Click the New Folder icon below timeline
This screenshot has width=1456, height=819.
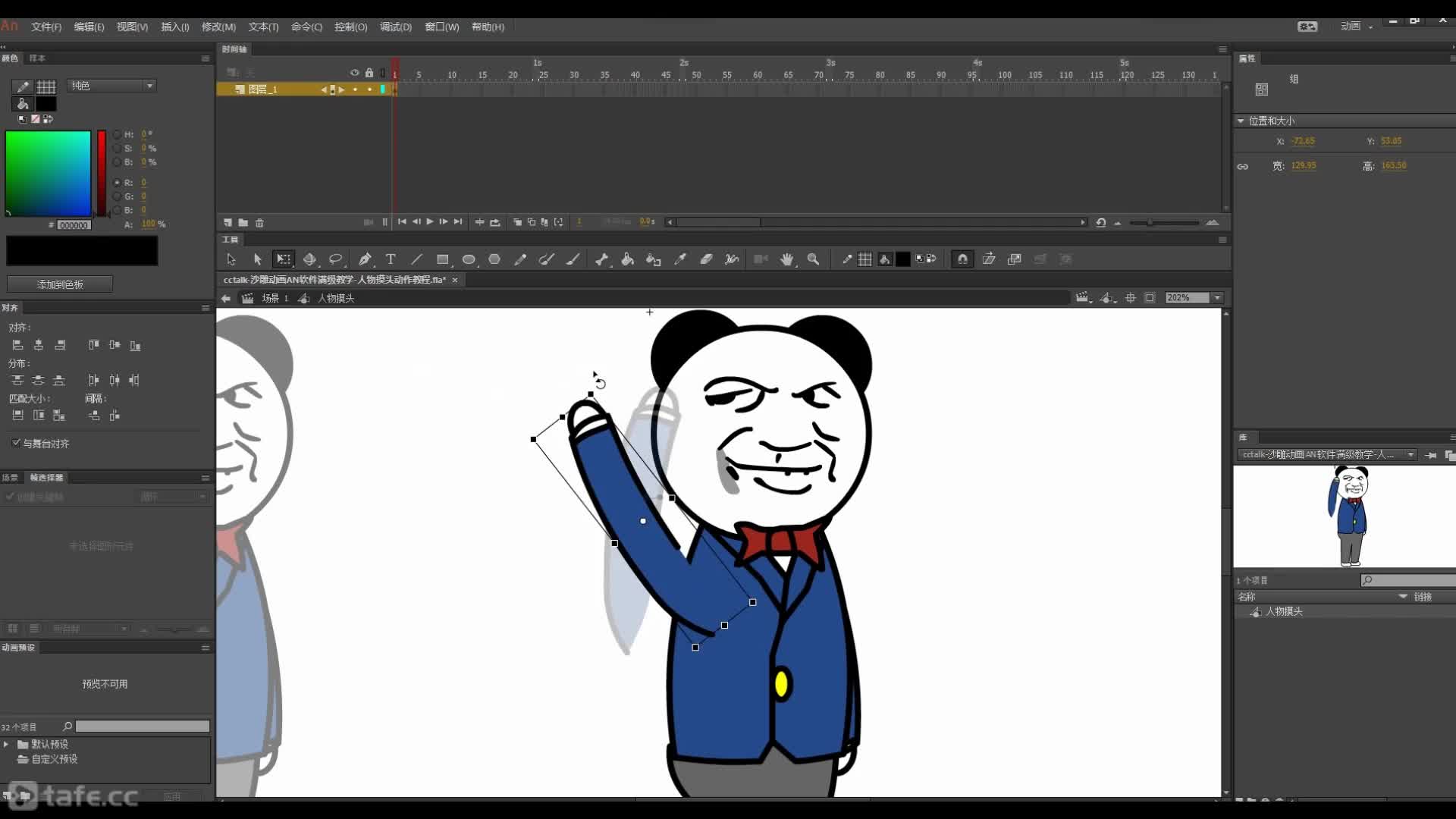[243, 222]
